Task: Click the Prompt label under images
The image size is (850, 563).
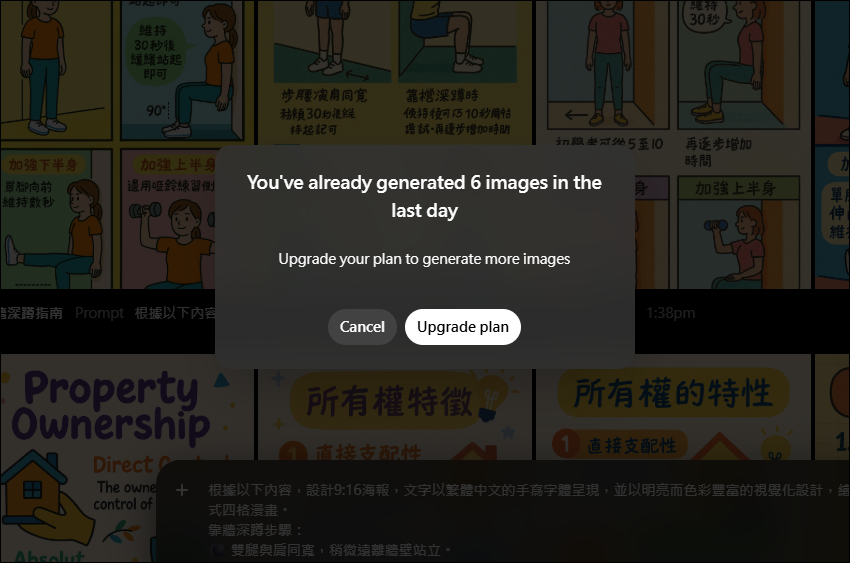Action: tap(99, 313)
